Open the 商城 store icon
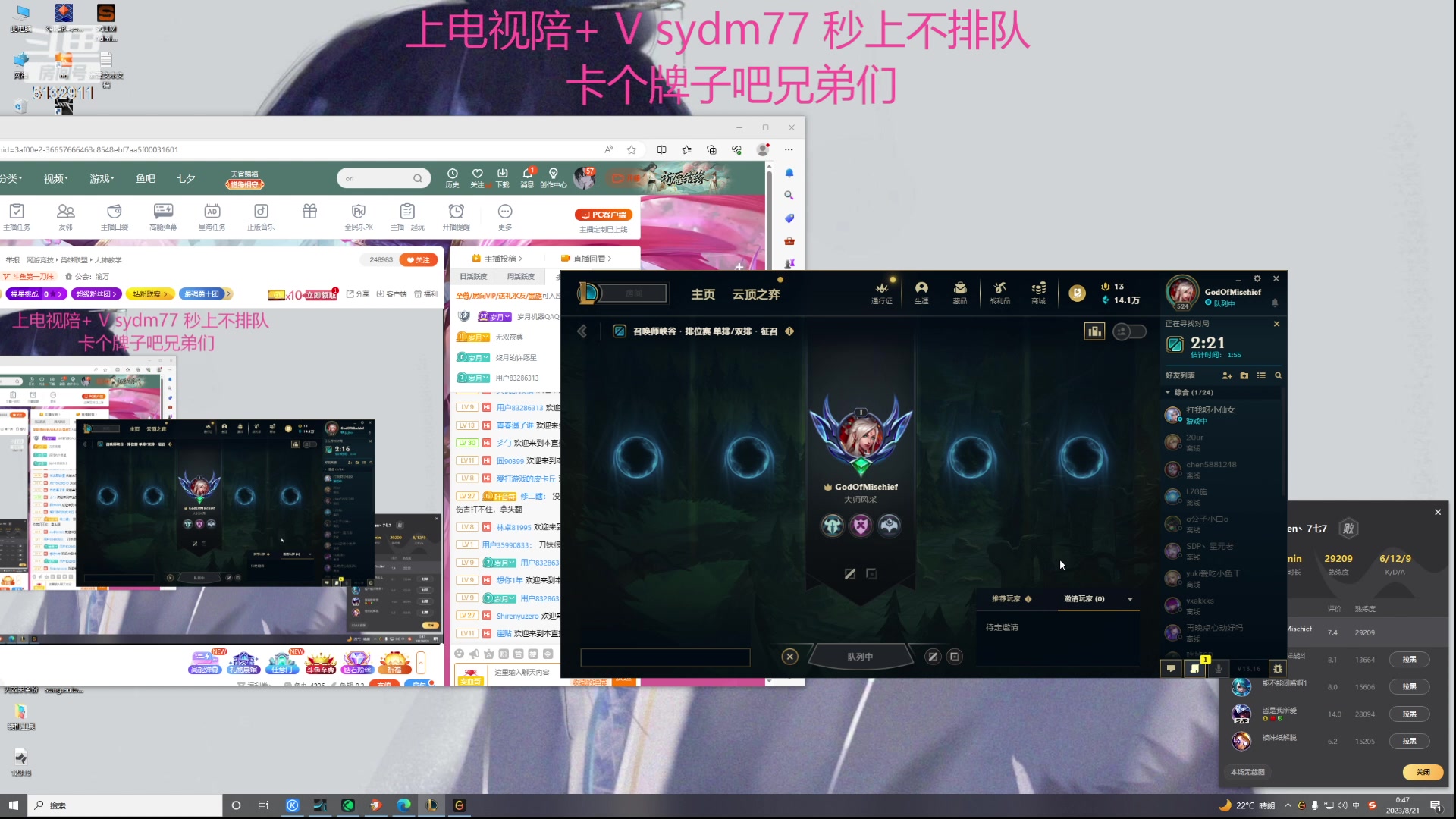1456x819 pixels. point(1037,292)
